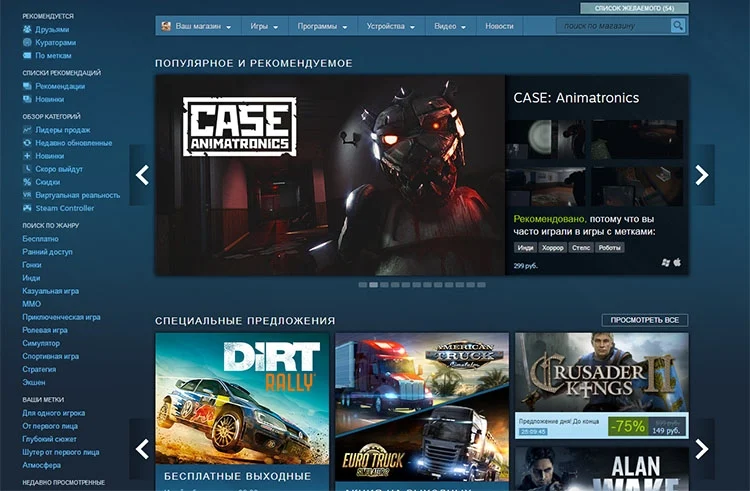Click the VR icon beside Виртуальная реальность
Image resolution: width=750 pixels, height=491 pixels.
point(27,195)
